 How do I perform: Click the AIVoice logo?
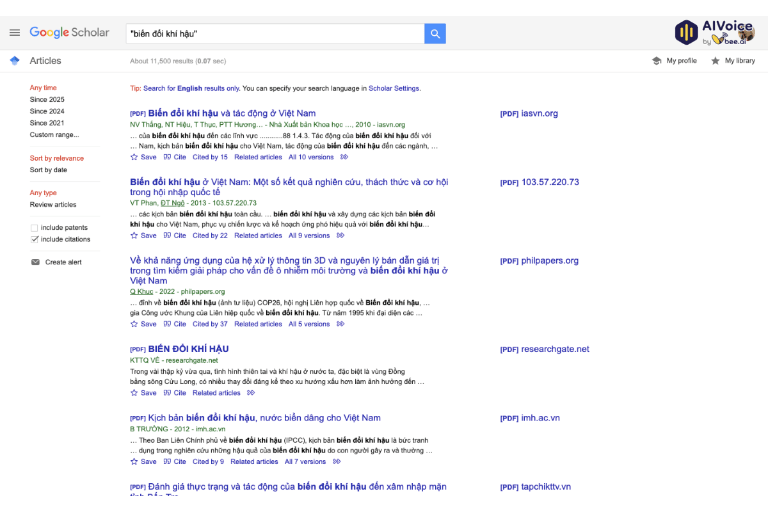[715, 32]
